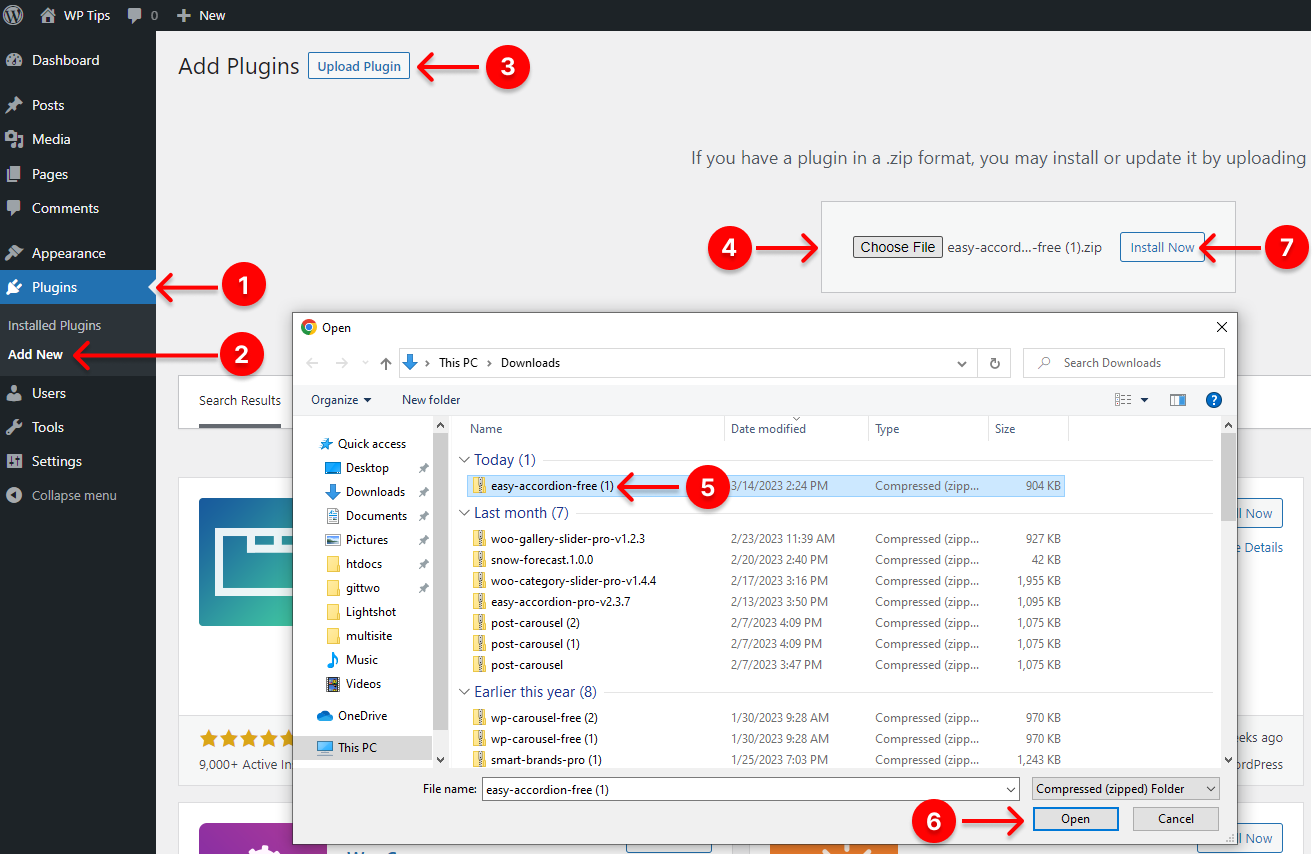Go back in file dialog
The width and height of the screenshot is (1313, 854).
click(313, 363)
